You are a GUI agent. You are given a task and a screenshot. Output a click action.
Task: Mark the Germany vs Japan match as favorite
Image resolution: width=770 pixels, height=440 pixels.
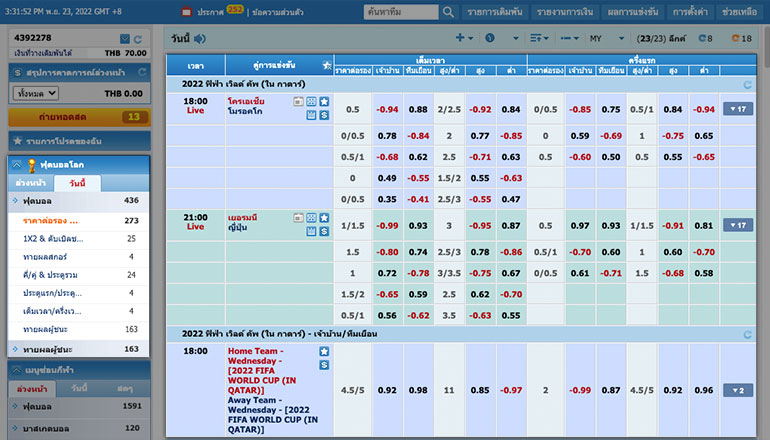[324, 218]
